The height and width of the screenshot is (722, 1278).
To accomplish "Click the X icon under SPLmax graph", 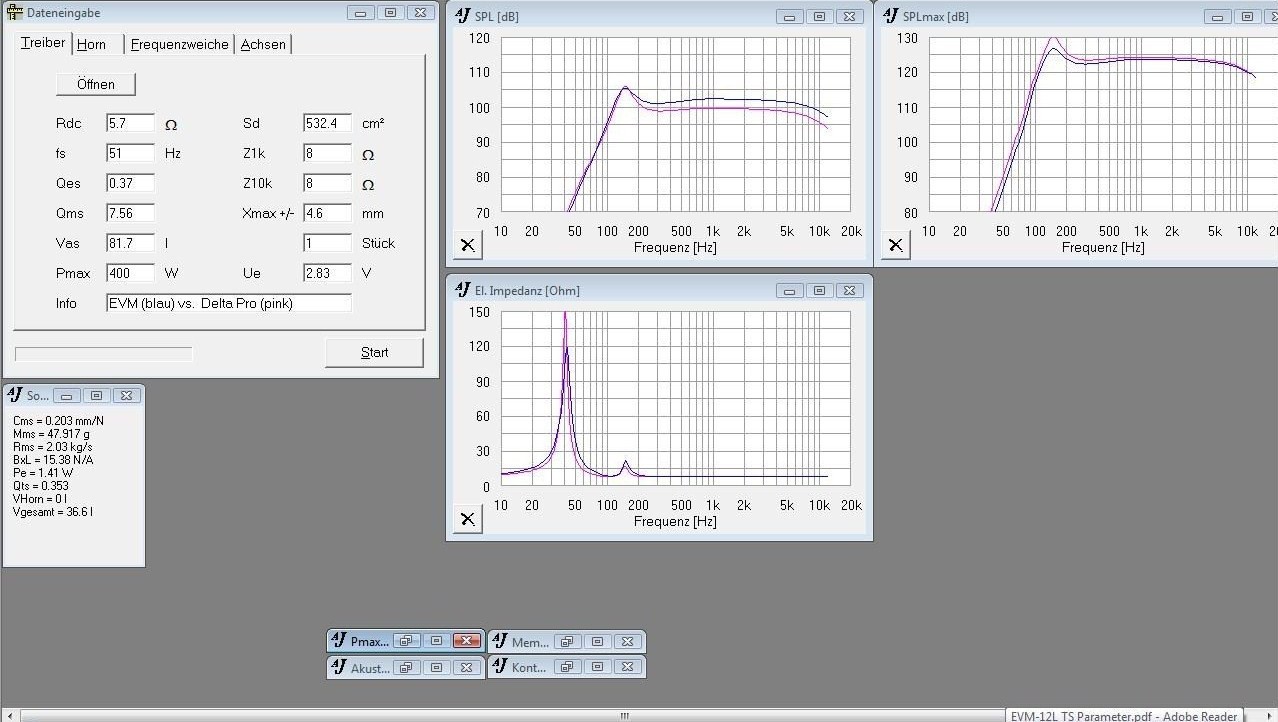I will pyautogui.click(x=895, y=244).
